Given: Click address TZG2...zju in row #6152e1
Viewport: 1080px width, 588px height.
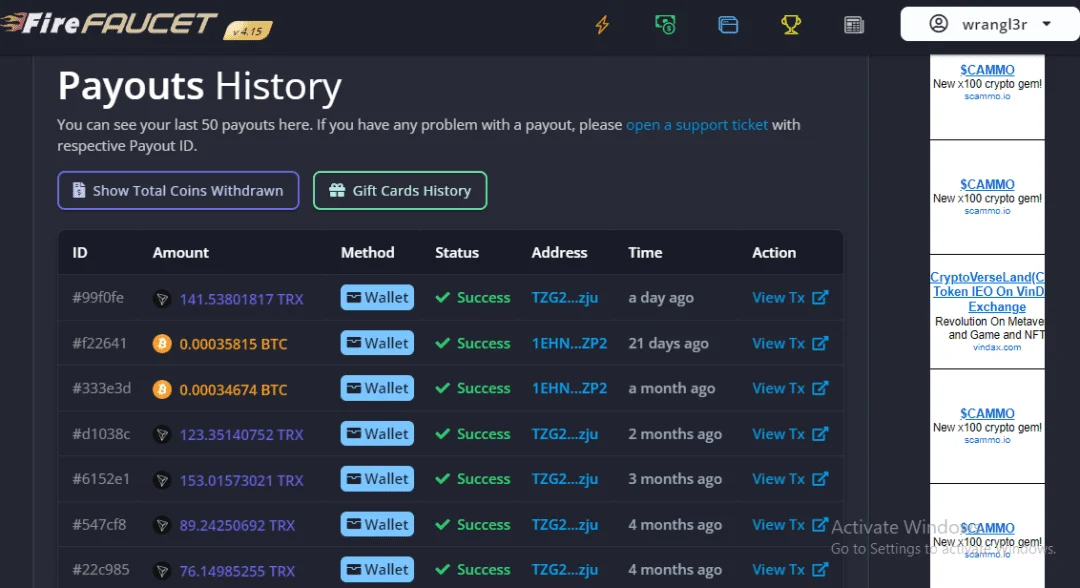Looking at the screenshot, I should point(565,479).
